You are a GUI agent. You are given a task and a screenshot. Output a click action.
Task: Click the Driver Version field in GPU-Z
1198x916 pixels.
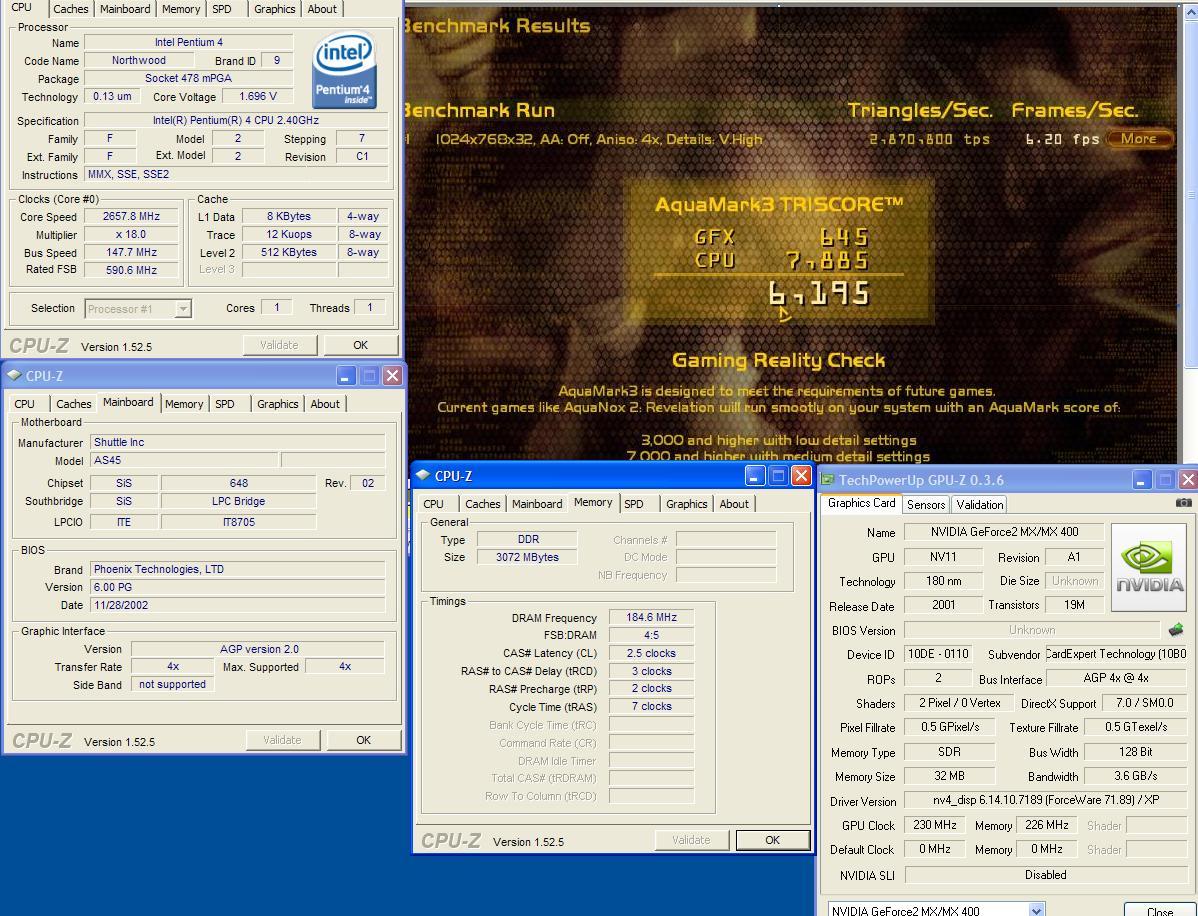click(x=1046, y=801)
